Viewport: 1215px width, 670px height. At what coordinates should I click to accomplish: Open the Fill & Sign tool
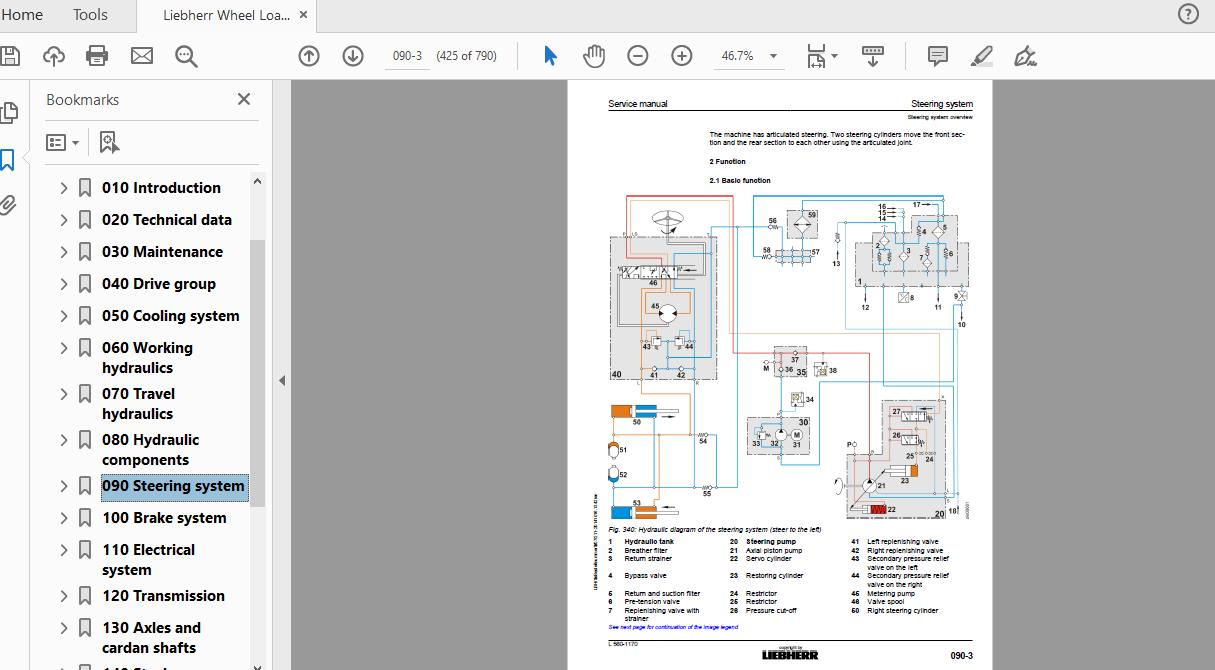pyautogui.click(x=1024, y=56)
